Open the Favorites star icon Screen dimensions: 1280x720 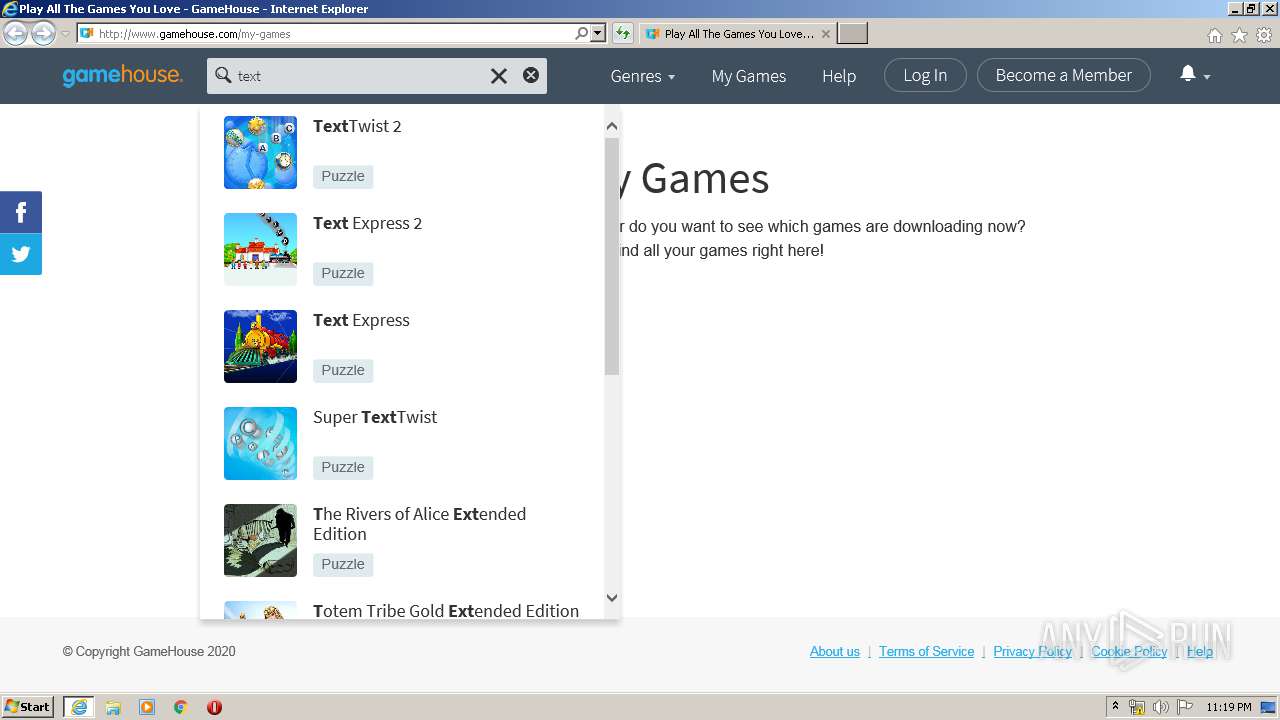(1239, 35)
